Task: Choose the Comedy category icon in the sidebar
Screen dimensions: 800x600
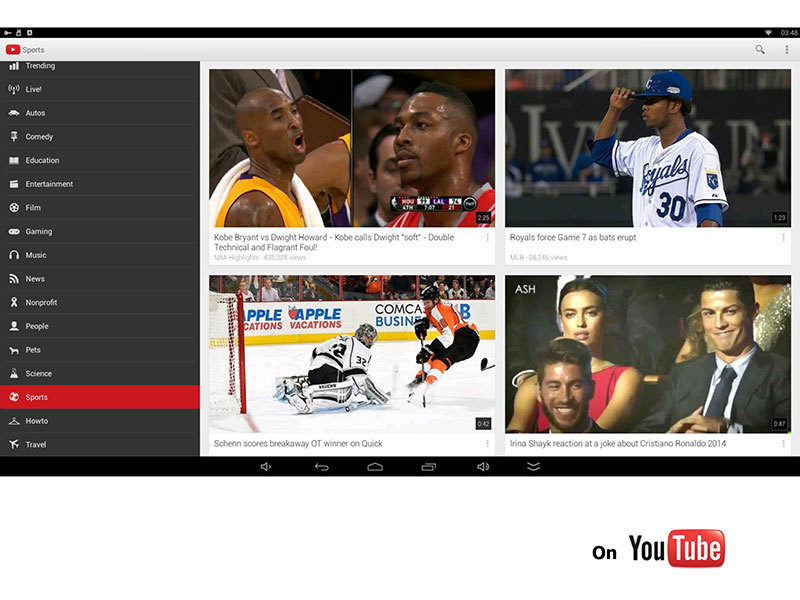Action: tap(14, 137)
